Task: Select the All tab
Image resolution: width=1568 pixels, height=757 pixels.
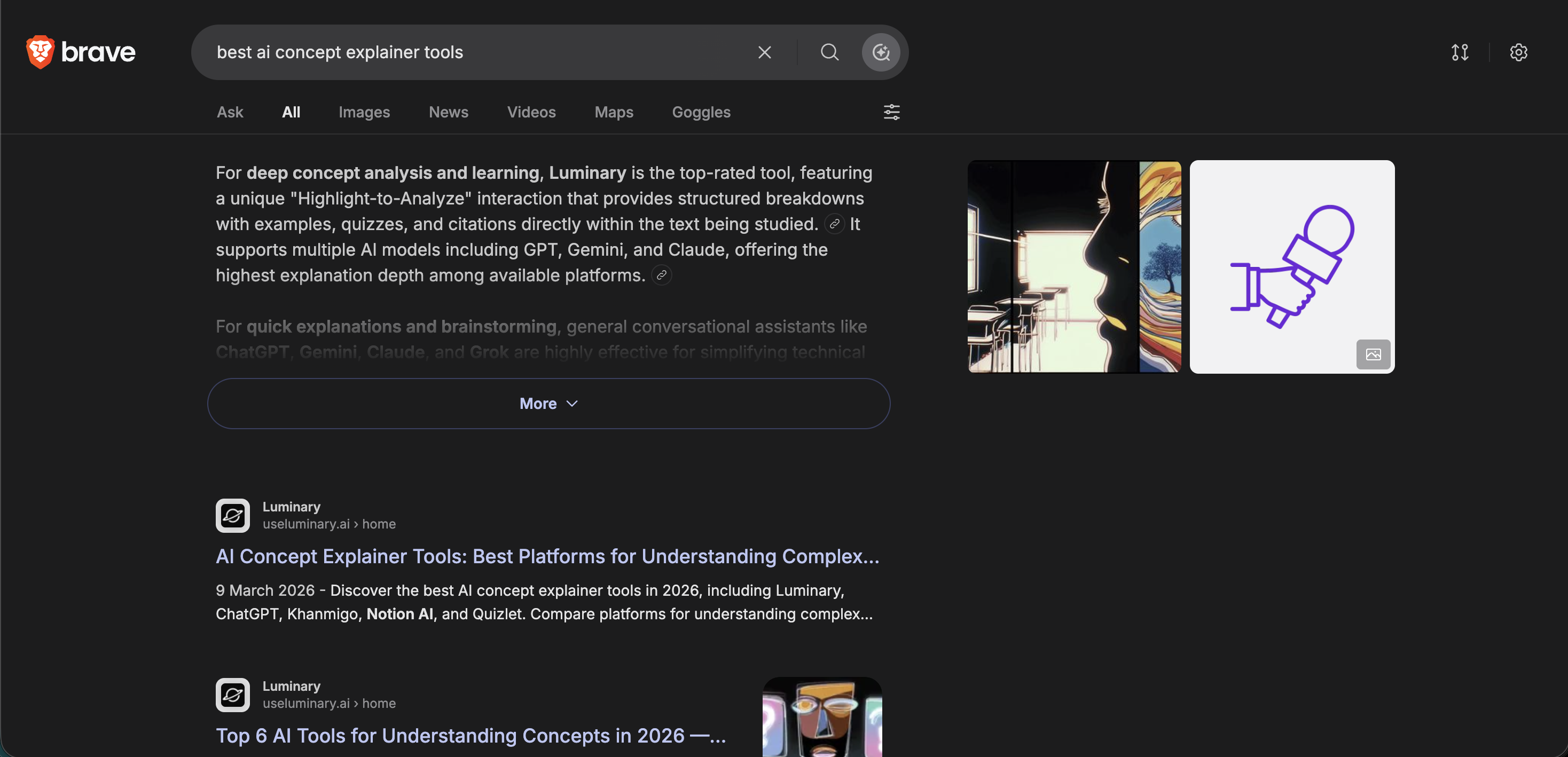Action: click(x=291, y=112)
